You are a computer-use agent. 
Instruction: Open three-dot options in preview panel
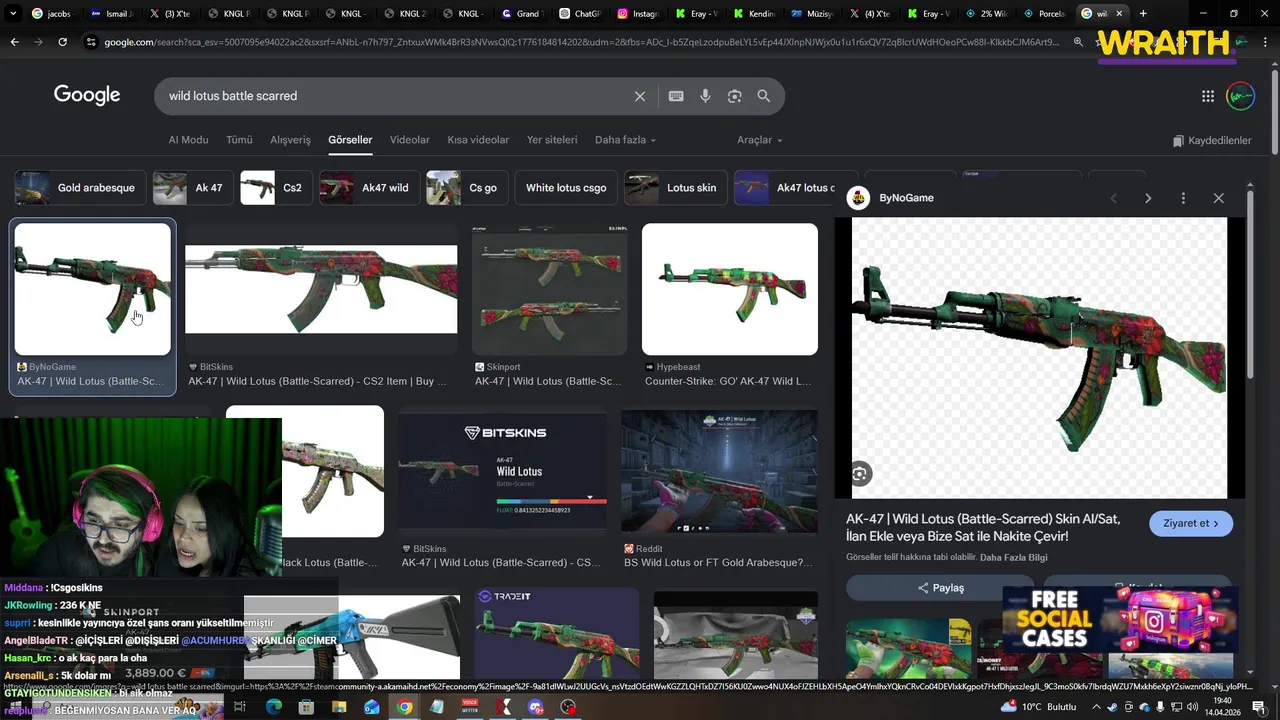coord(1183,198)
